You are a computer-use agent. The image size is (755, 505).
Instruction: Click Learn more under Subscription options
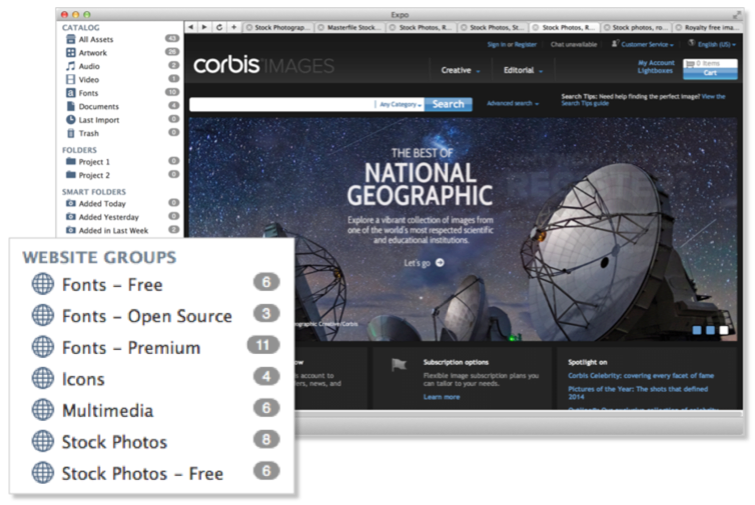pos(442,397)
